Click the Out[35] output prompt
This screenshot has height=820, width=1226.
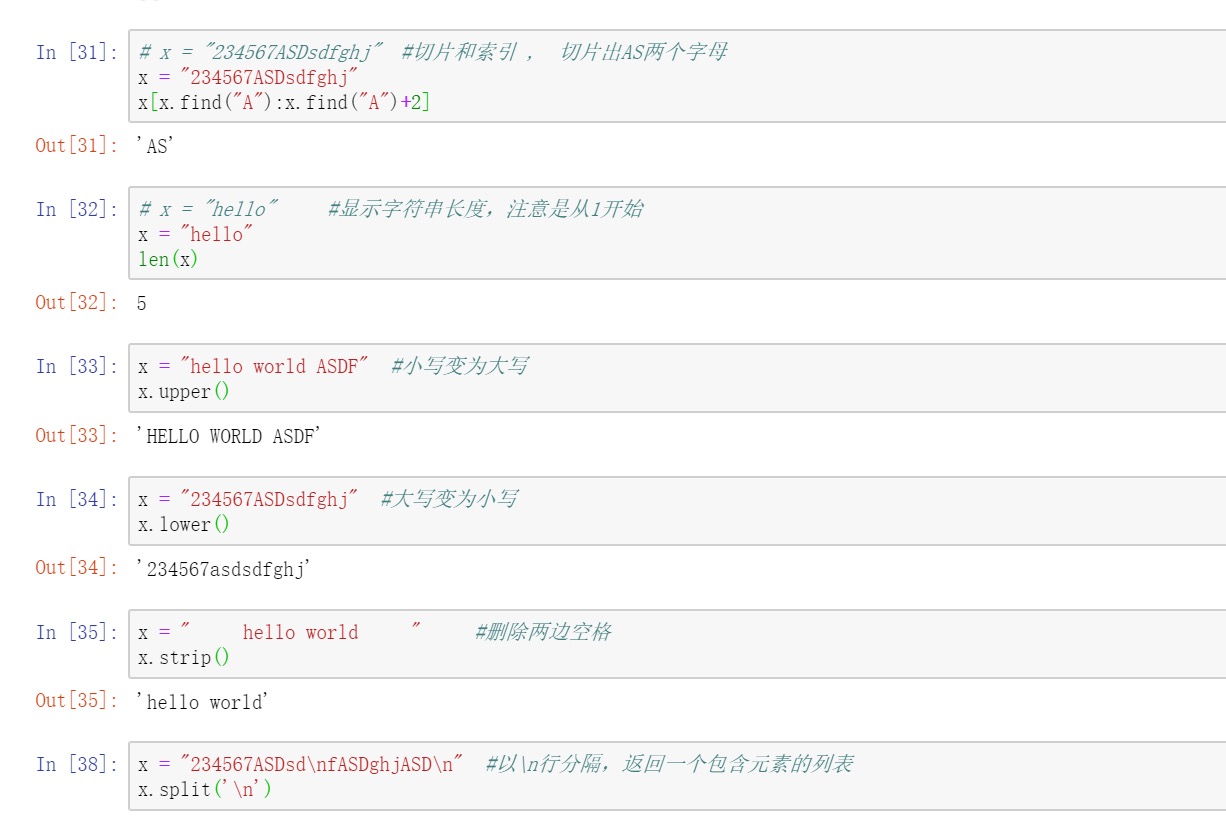tap(76, 701)
